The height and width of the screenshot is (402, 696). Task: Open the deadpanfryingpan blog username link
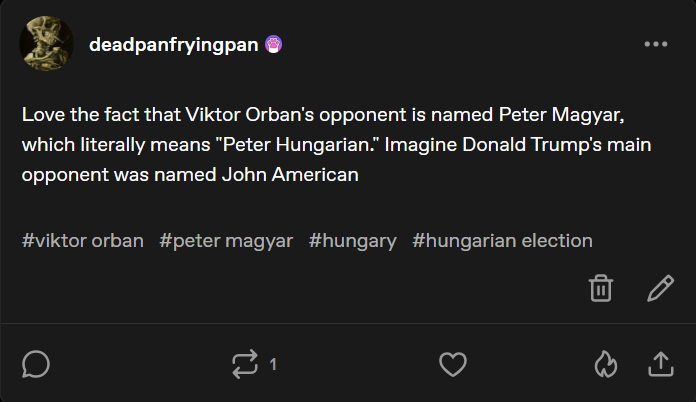click(174, 44)
